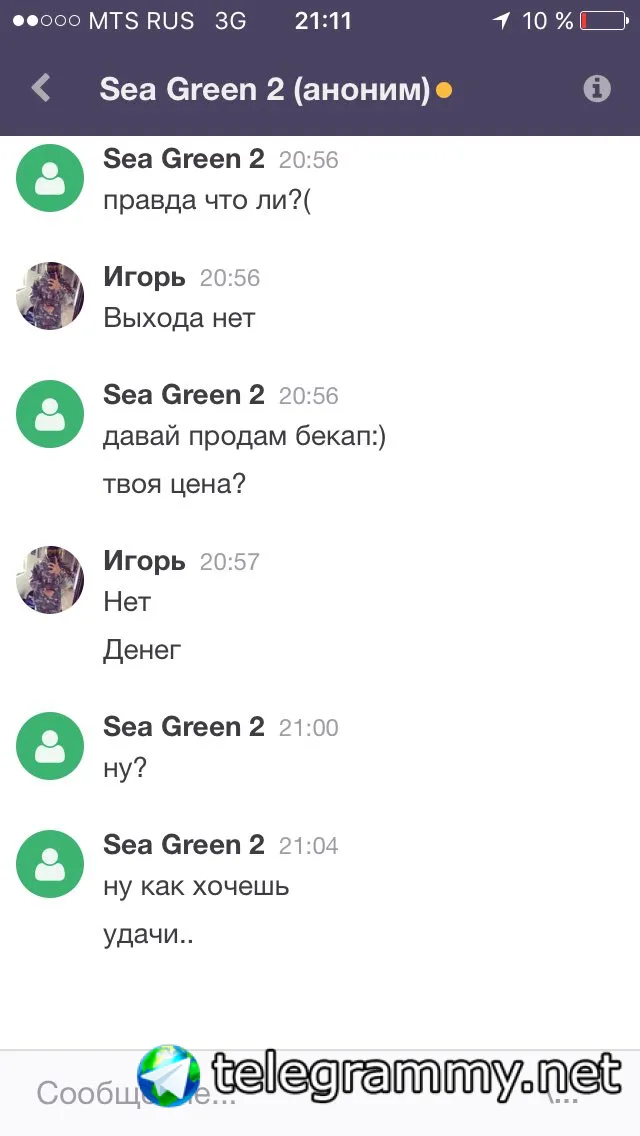Tap sender name 'Игорь' at 20:56
The height and width of the screenshot is (1136, 640).
pos(144,277)
